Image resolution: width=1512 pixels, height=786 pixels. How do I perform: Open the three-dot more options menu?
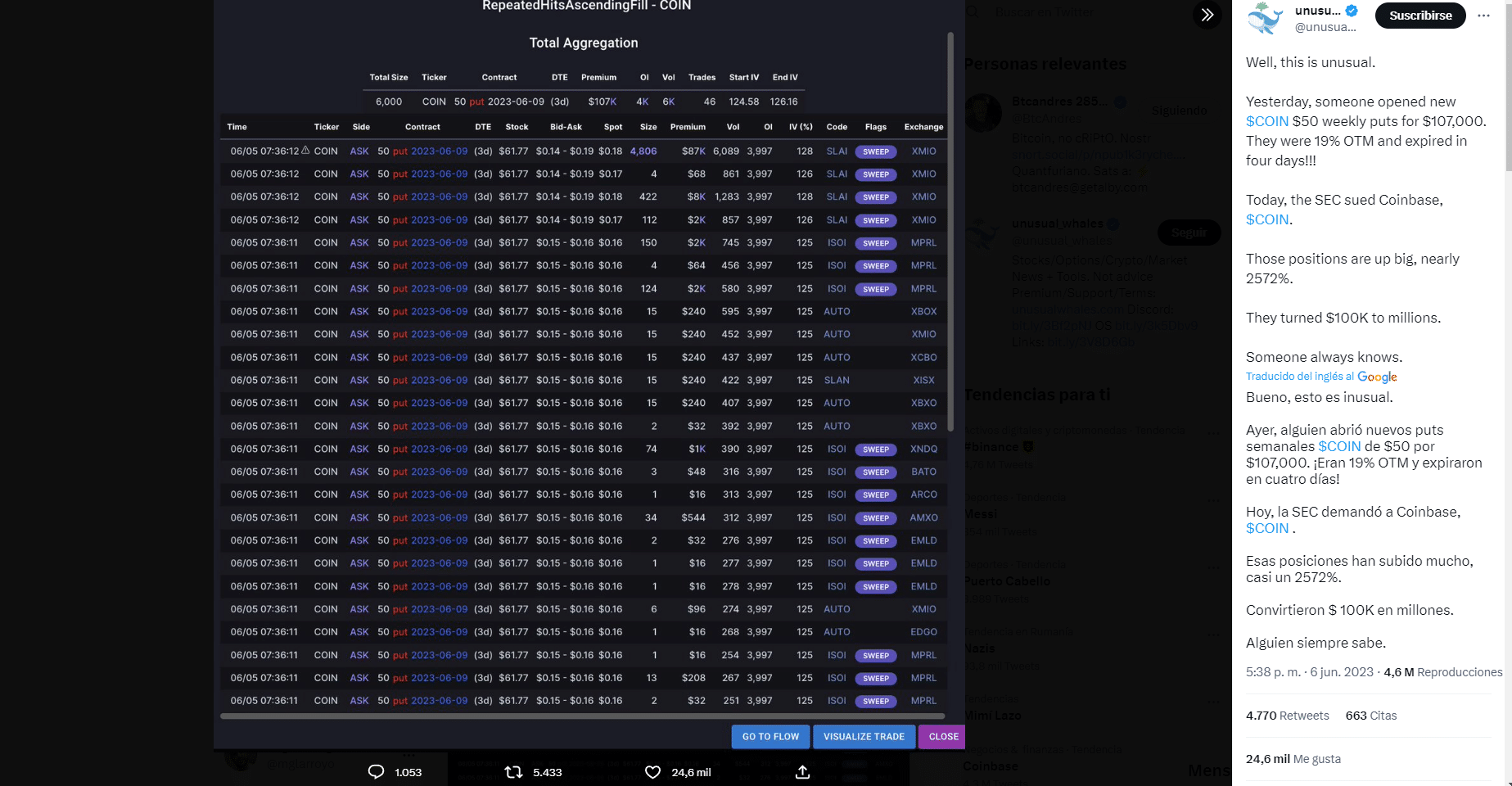point(1483,16)
